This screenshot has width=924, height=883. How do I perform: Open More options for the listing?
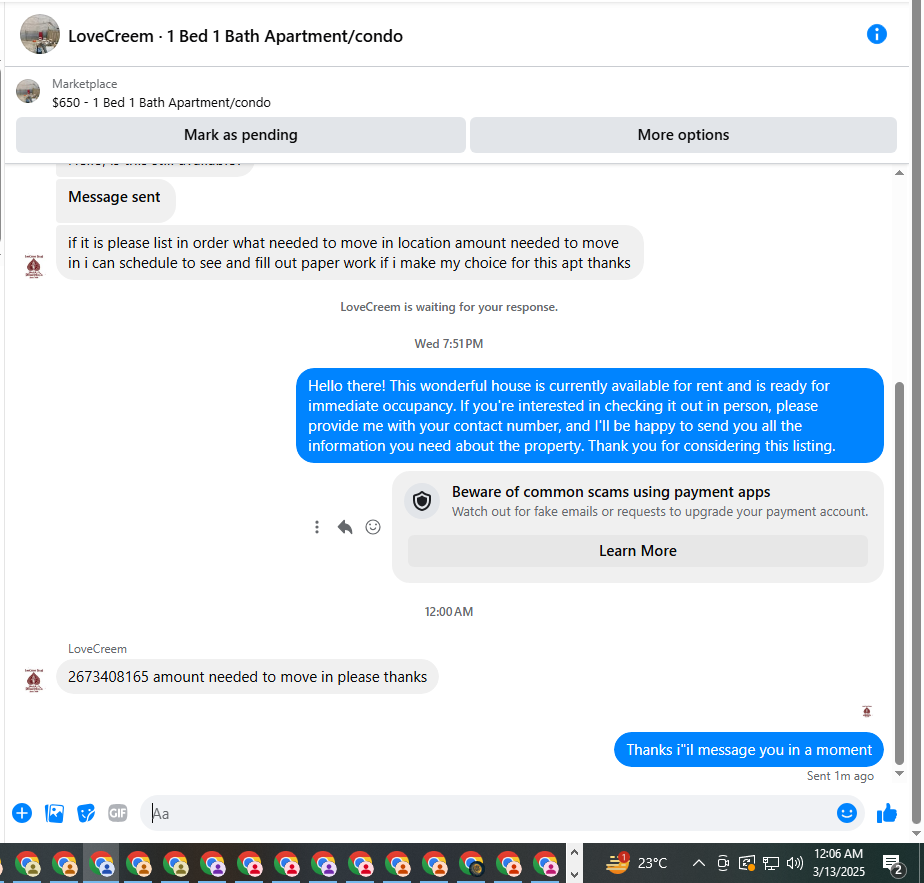(683, 135)
